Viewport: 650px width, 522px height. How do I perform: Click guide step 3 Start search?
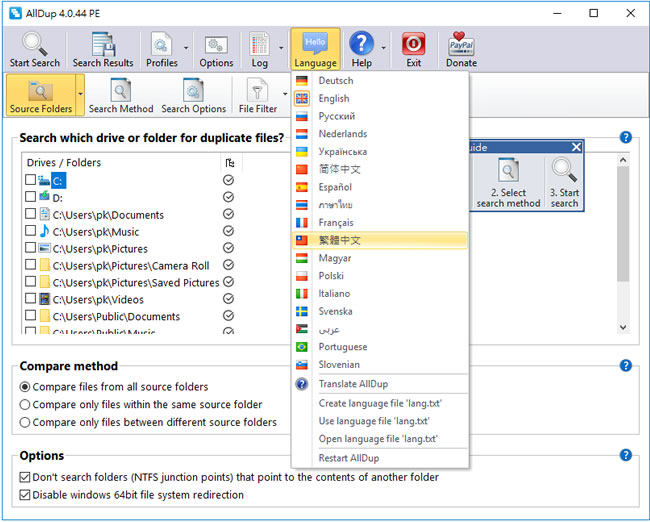[x=564, y=183]
